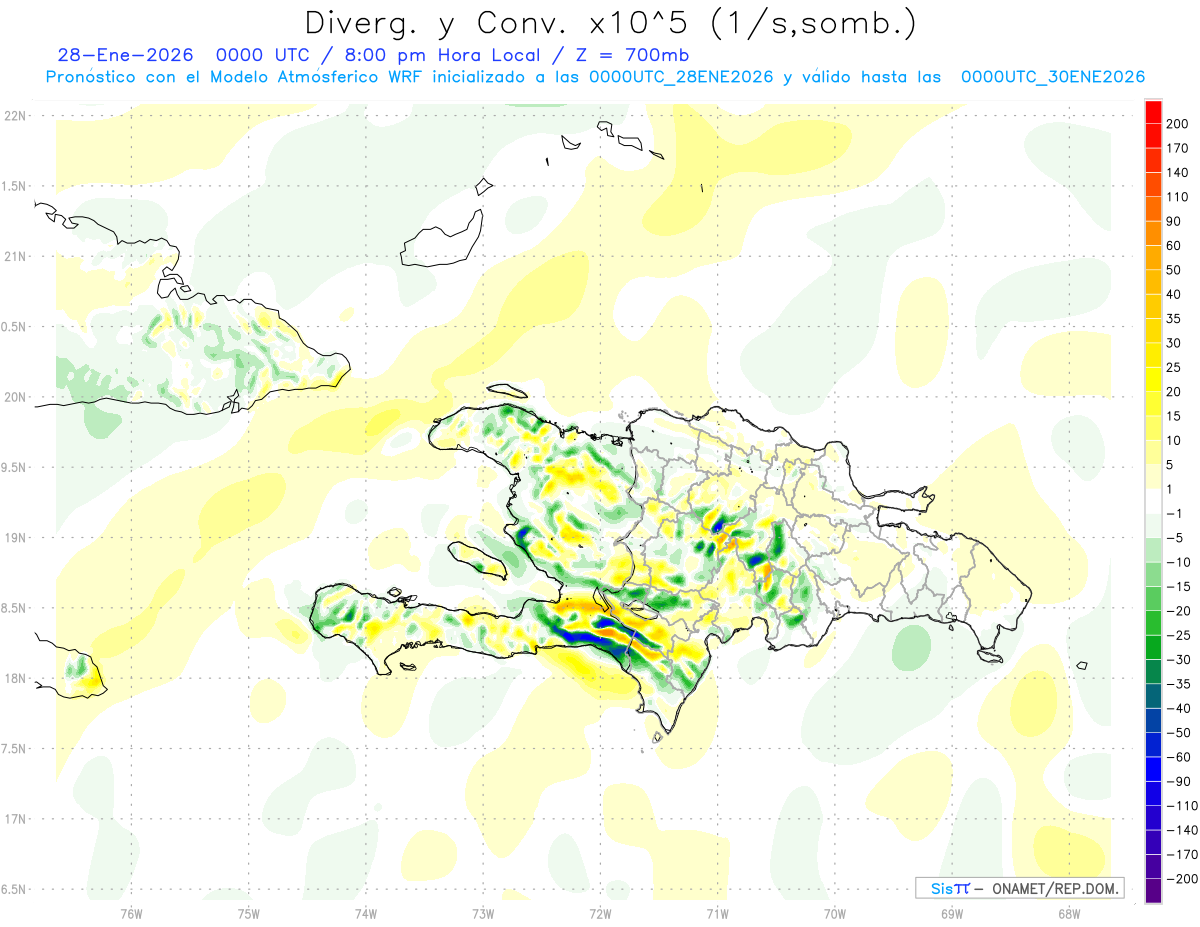Click the blue swatch between -60 and -90

click(x=1153, y=769)
